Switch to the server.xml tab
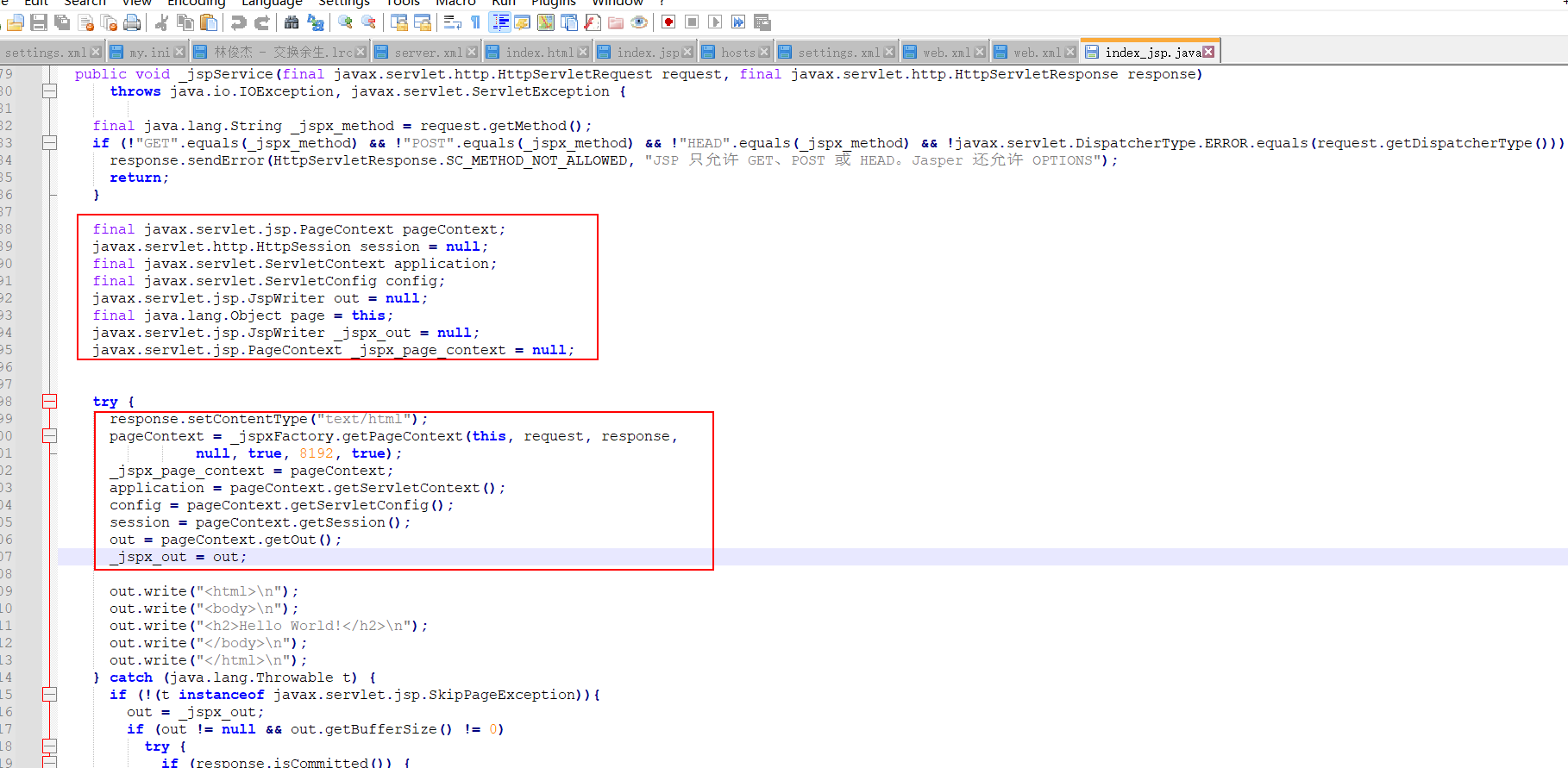This screenshot has width=1568, height=768. pos(428,53)
